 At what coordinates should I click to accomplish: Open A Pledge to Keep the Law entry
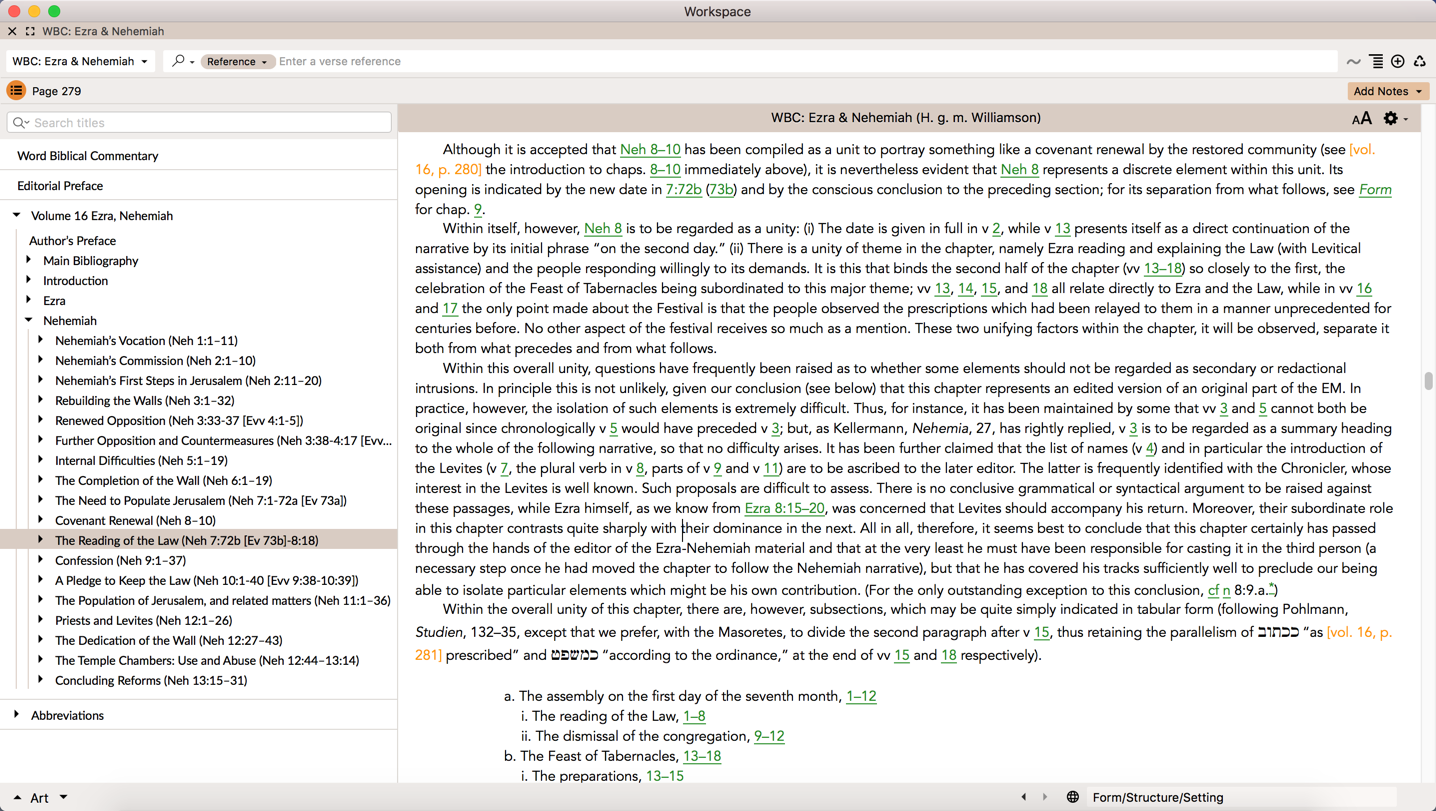tap(206, 580)
